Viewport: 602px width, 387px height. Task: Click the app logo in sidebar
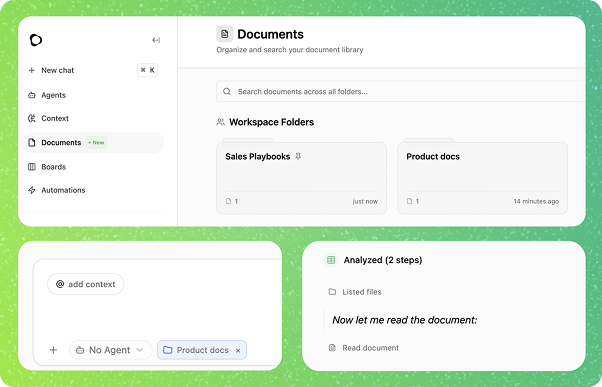(x=36, y=40)
